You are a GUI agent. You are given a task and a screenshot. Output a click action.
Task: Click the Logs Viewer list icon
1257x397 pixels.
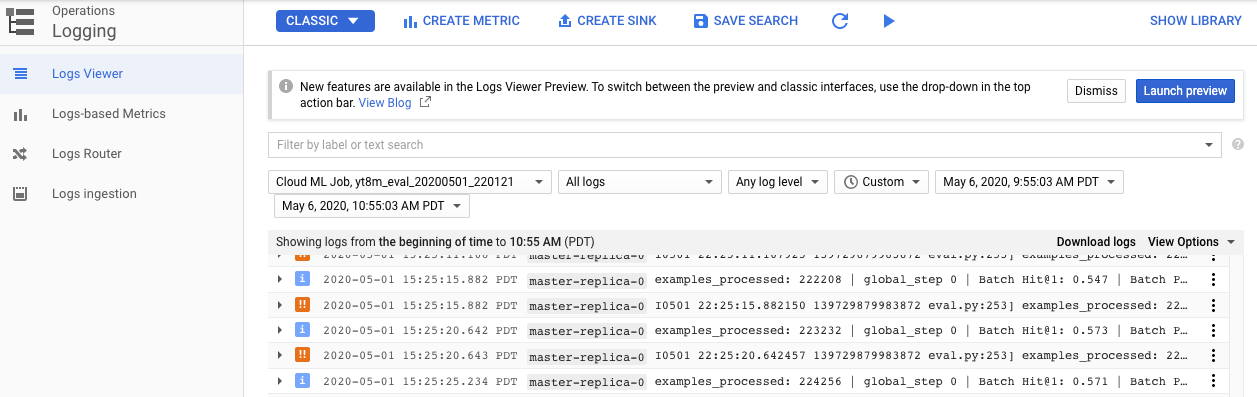20,74
